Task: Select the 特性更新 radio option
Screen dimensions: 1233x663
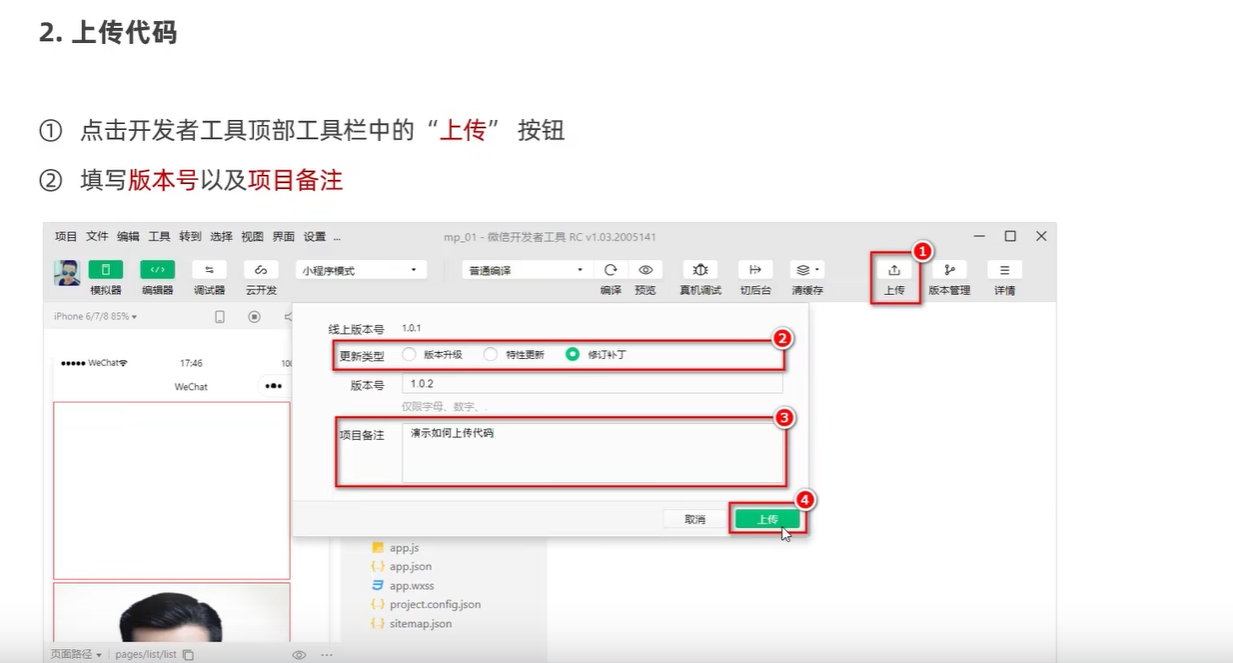Action: point(490,354)
